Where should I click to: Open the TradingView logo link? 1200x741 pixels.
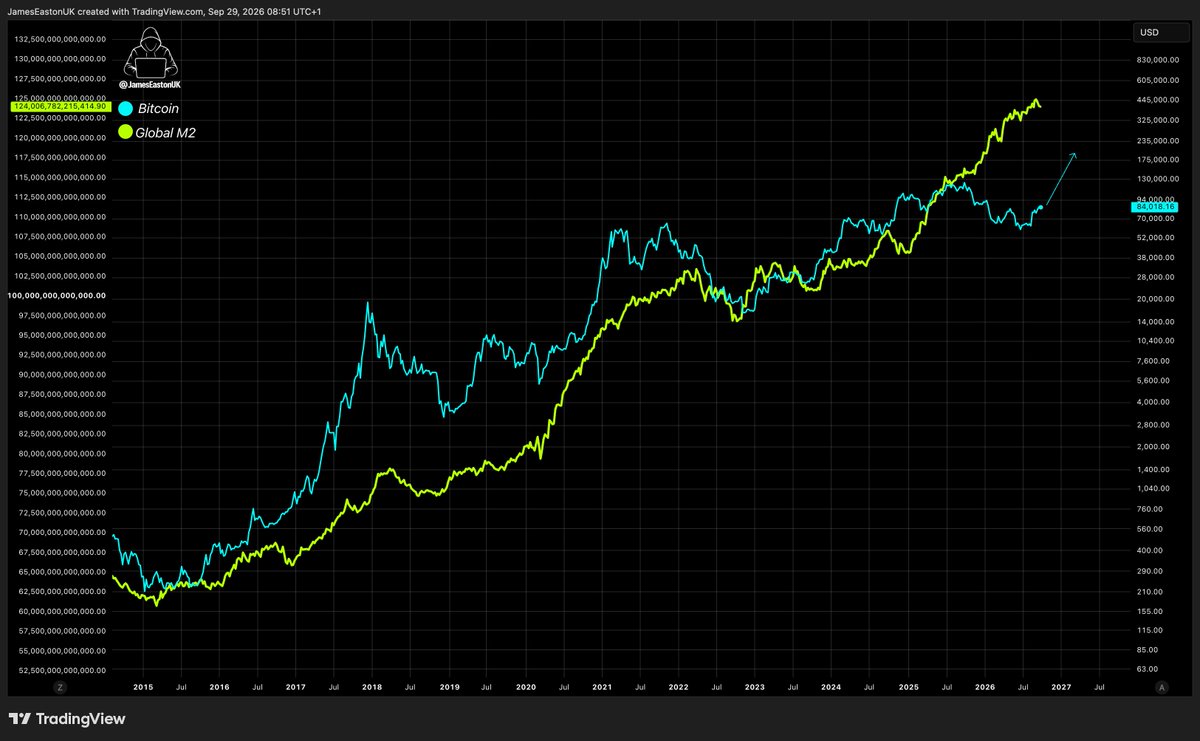67,718
